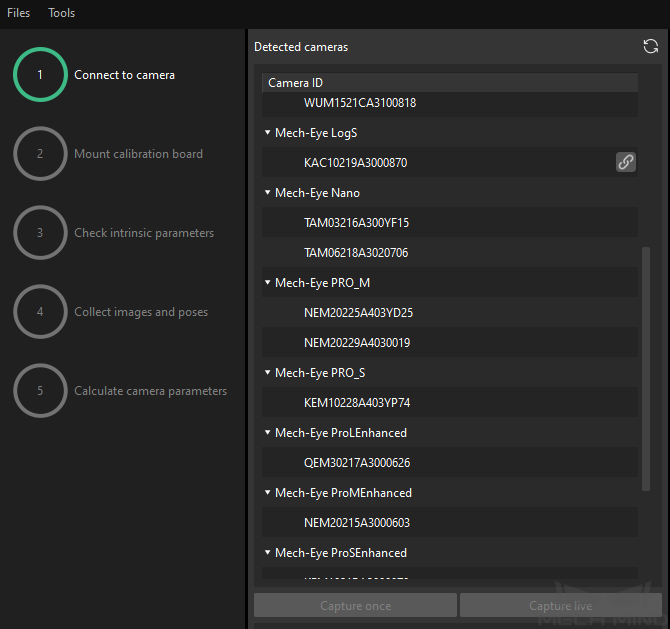Collapse the Mech-Eye ProLEnhanced group
Image resolution: width=670 pixels, height=629 pixels.
[267, 432]
